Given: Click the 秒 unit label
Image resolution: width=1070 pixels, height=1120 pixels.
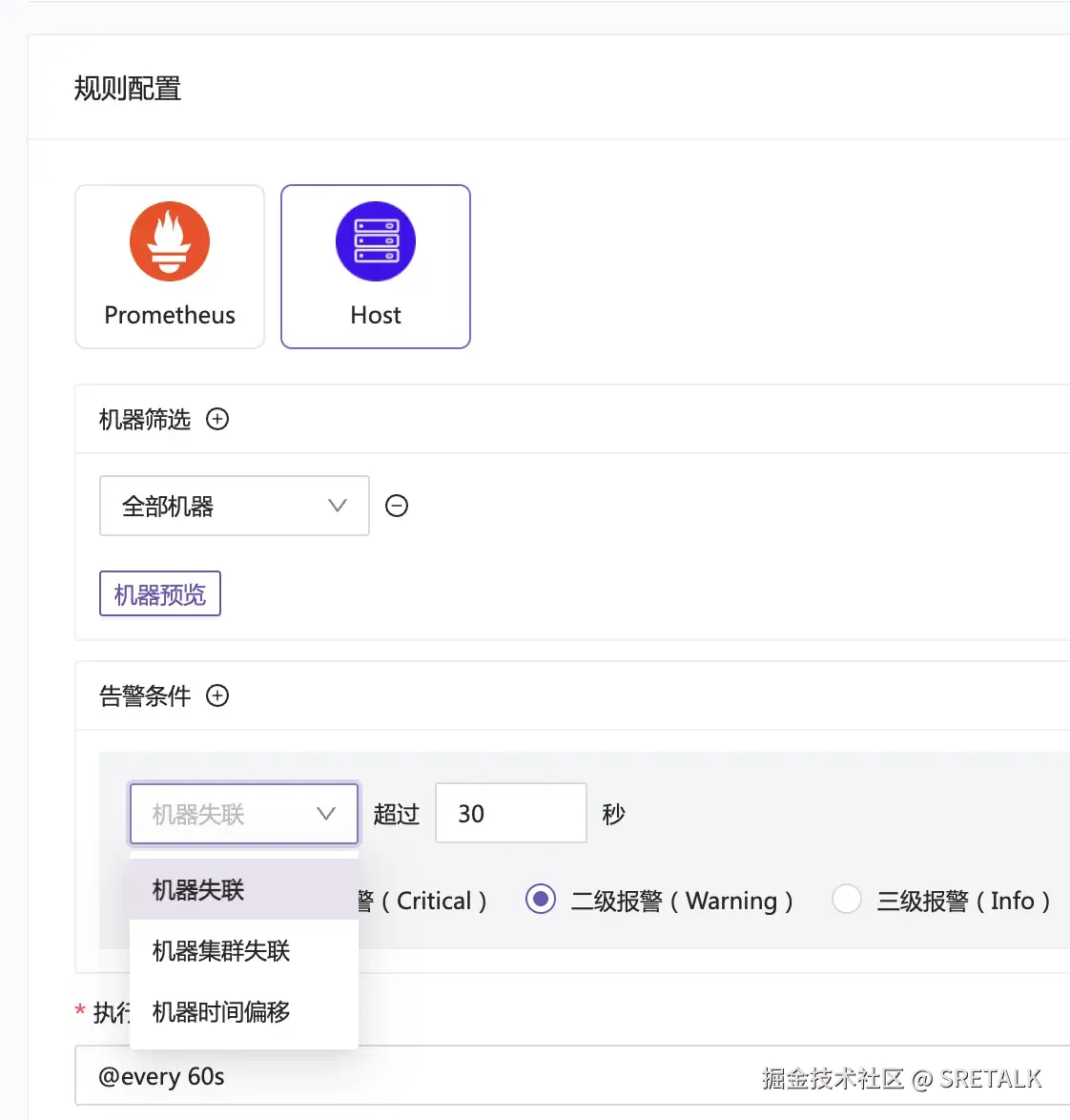Looking at the screenshot, I should 613,814.
